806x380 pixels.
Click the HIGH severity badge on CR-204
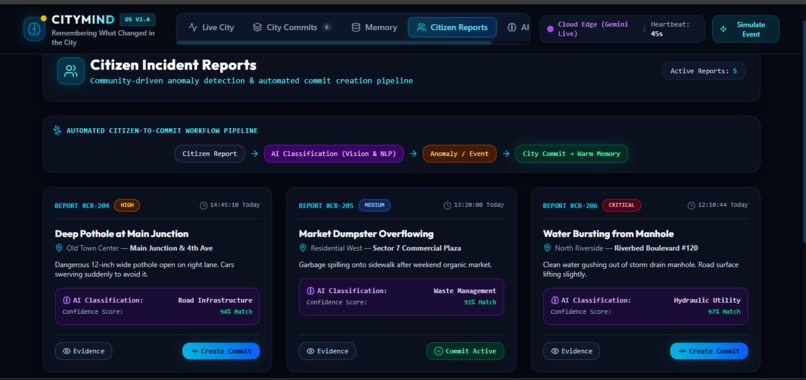click(x=127, y=205)
